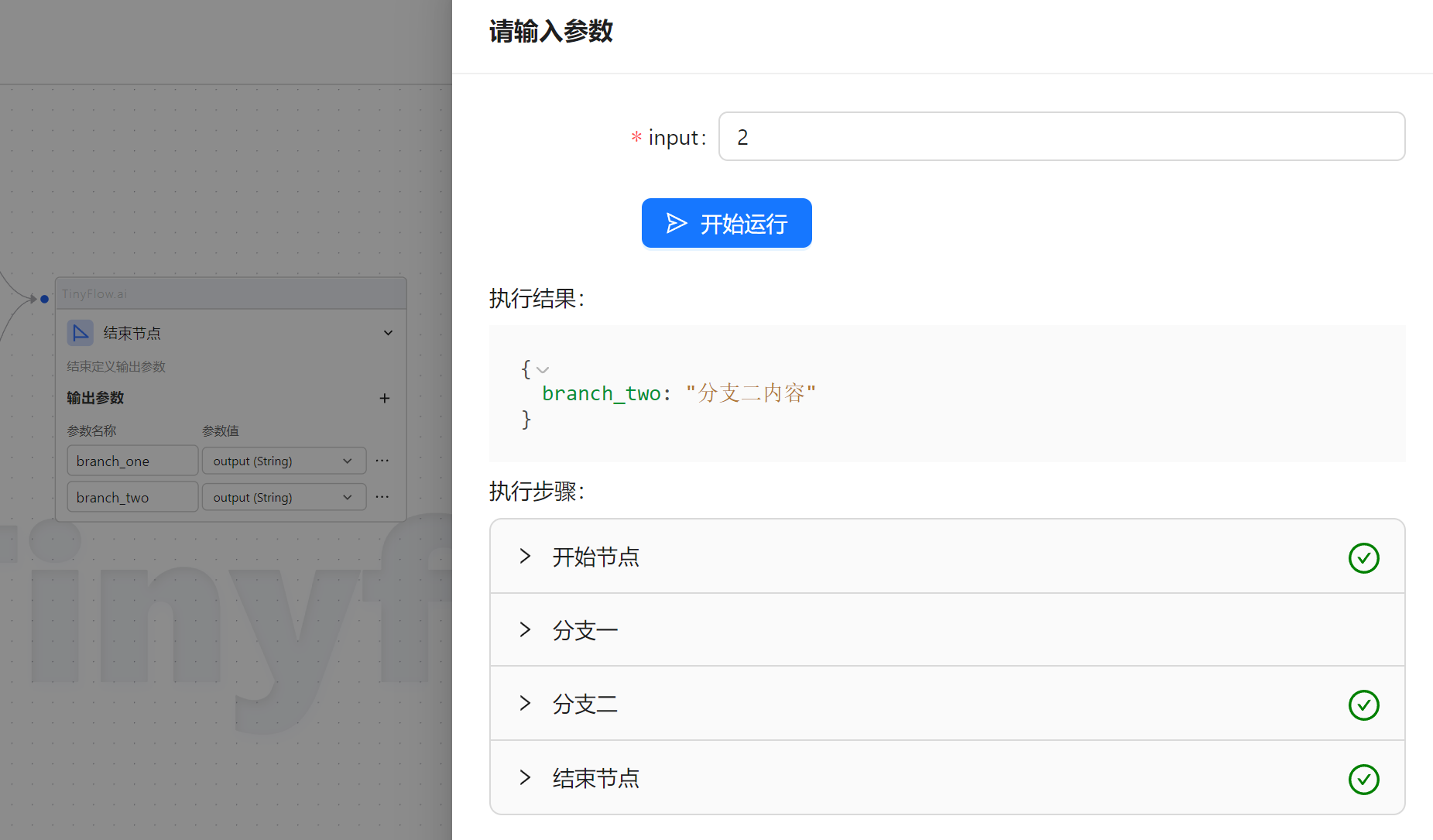Open more options for branch_two parameter

[382, 497]
